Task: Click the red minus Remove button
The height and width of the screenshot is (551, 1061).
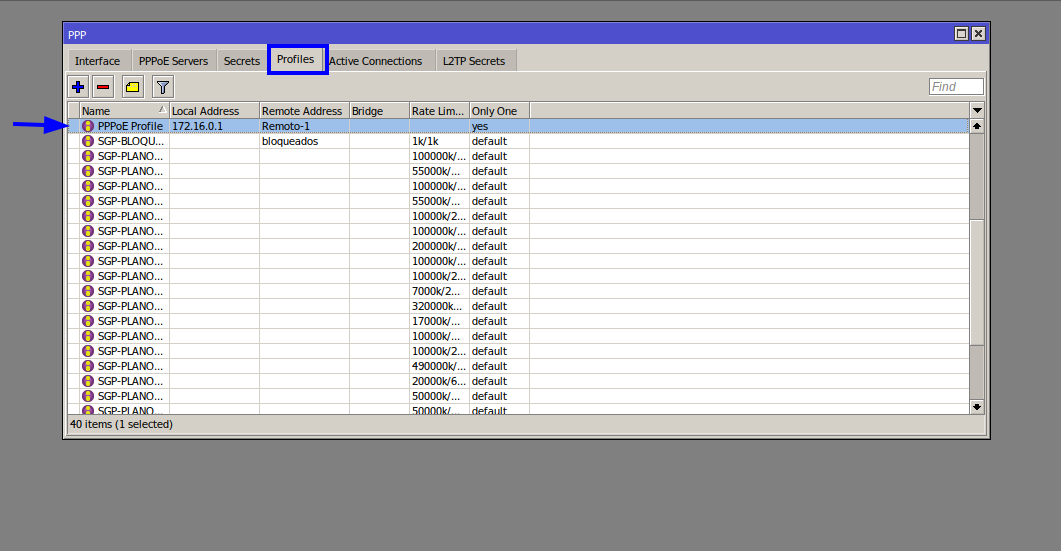Action: click(x=103, y=87)
